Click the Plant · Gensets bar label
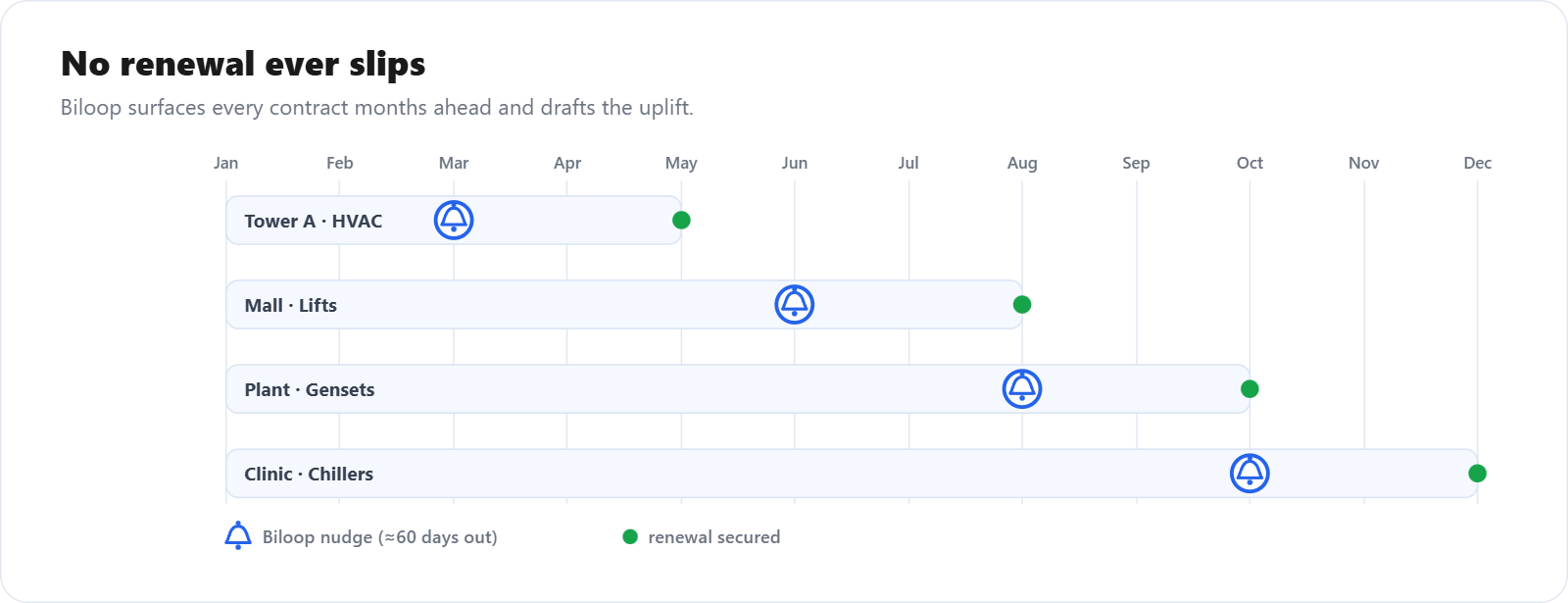1568x603 pixels. click(x=309, y=389)
